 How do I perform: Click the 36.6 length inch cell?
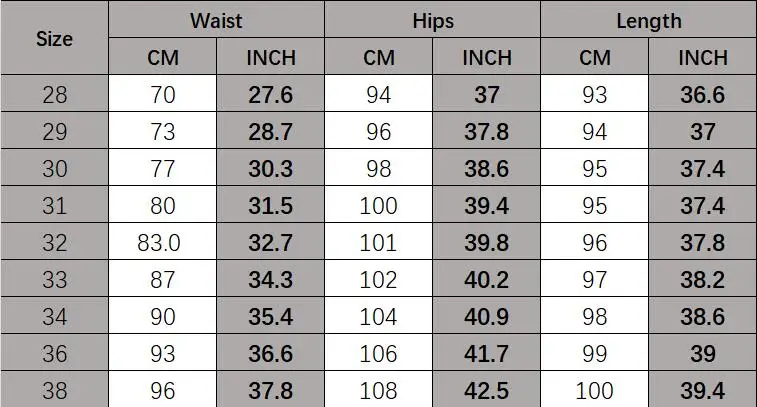(703, 94)
